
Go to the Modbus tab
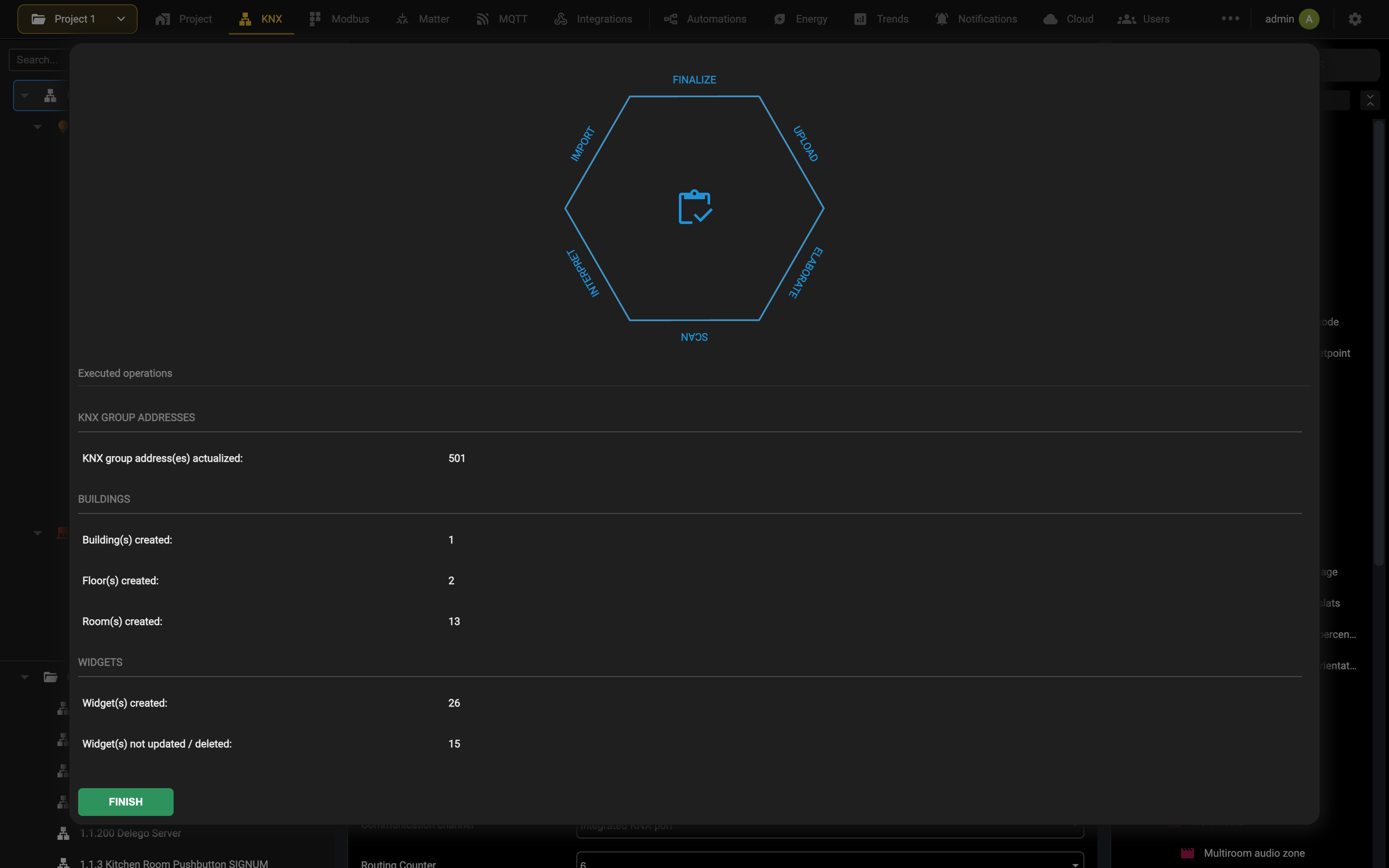[x=339, y=19]
